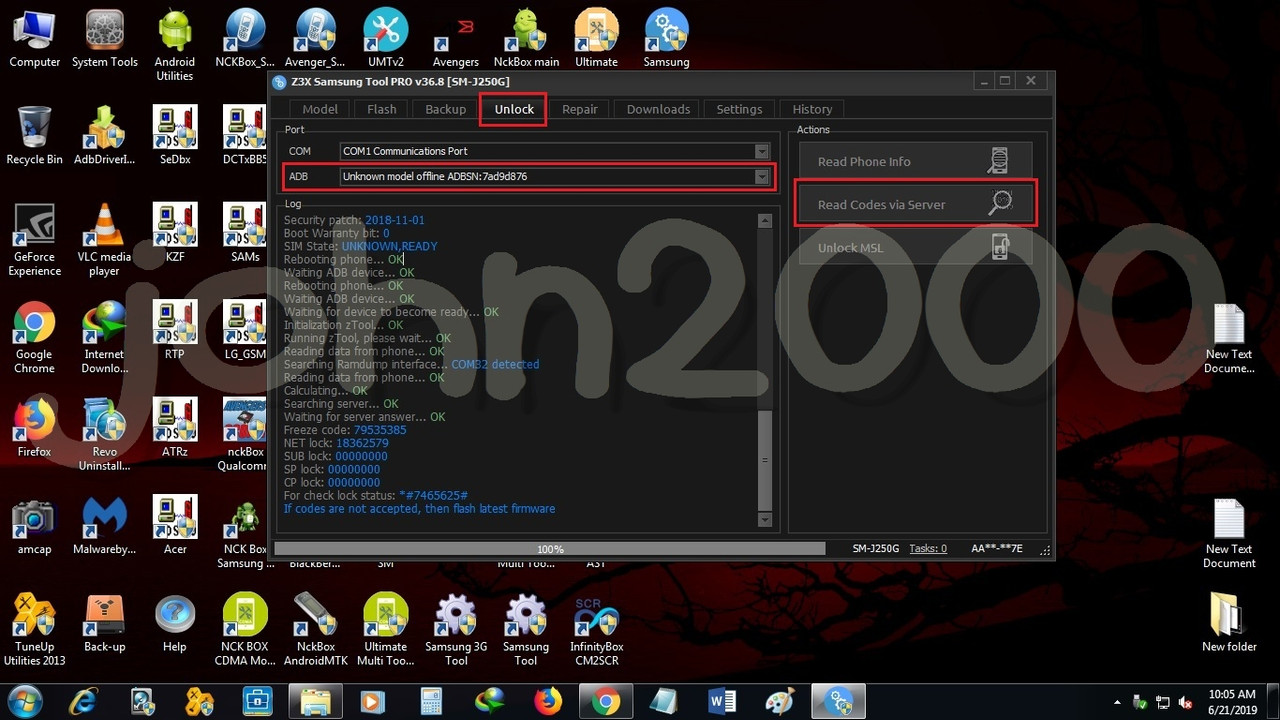Switch to the Repair tab
Viewport: 1280px width, 720px height.
(580, 109)
